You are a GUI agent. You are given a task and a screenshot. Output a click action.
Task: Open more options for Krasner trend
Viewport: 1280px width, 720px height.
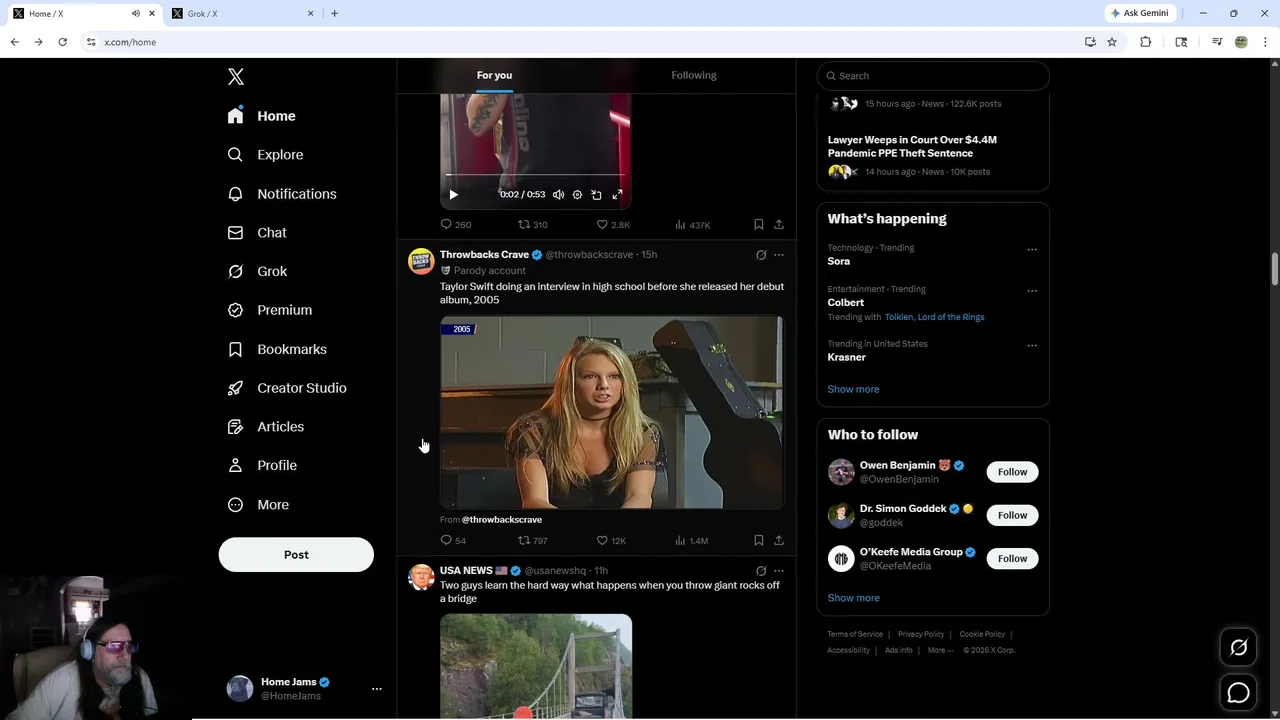(1032, 346)
